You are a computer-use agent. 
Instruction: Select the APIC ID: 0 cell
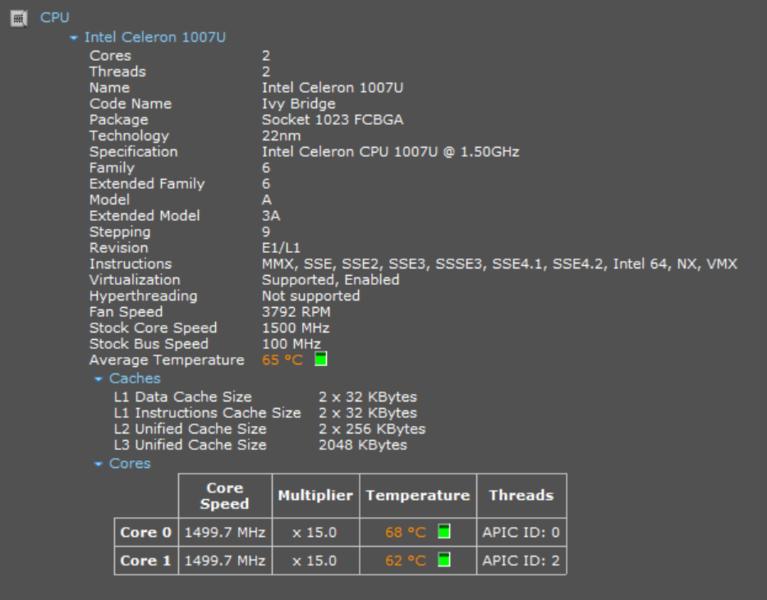[x=521, y=532]
